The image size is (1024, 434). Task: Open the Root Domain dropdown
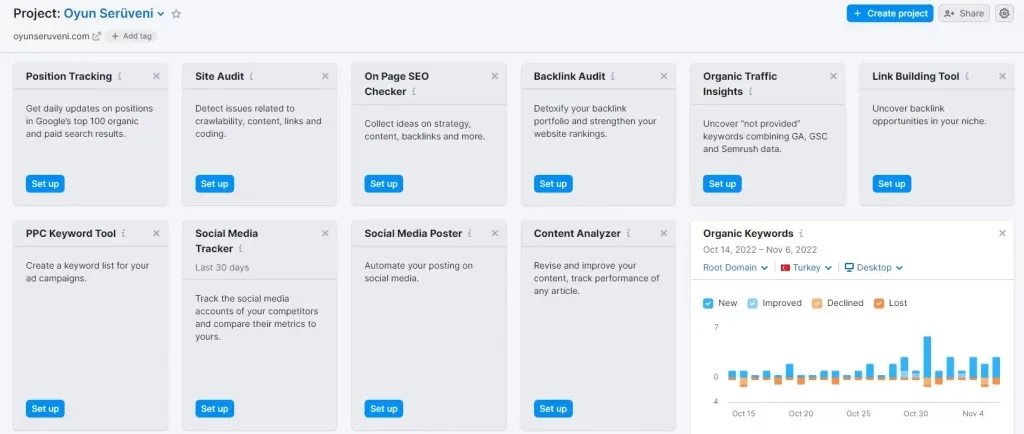pyautogui.click(x=735, y=268)
